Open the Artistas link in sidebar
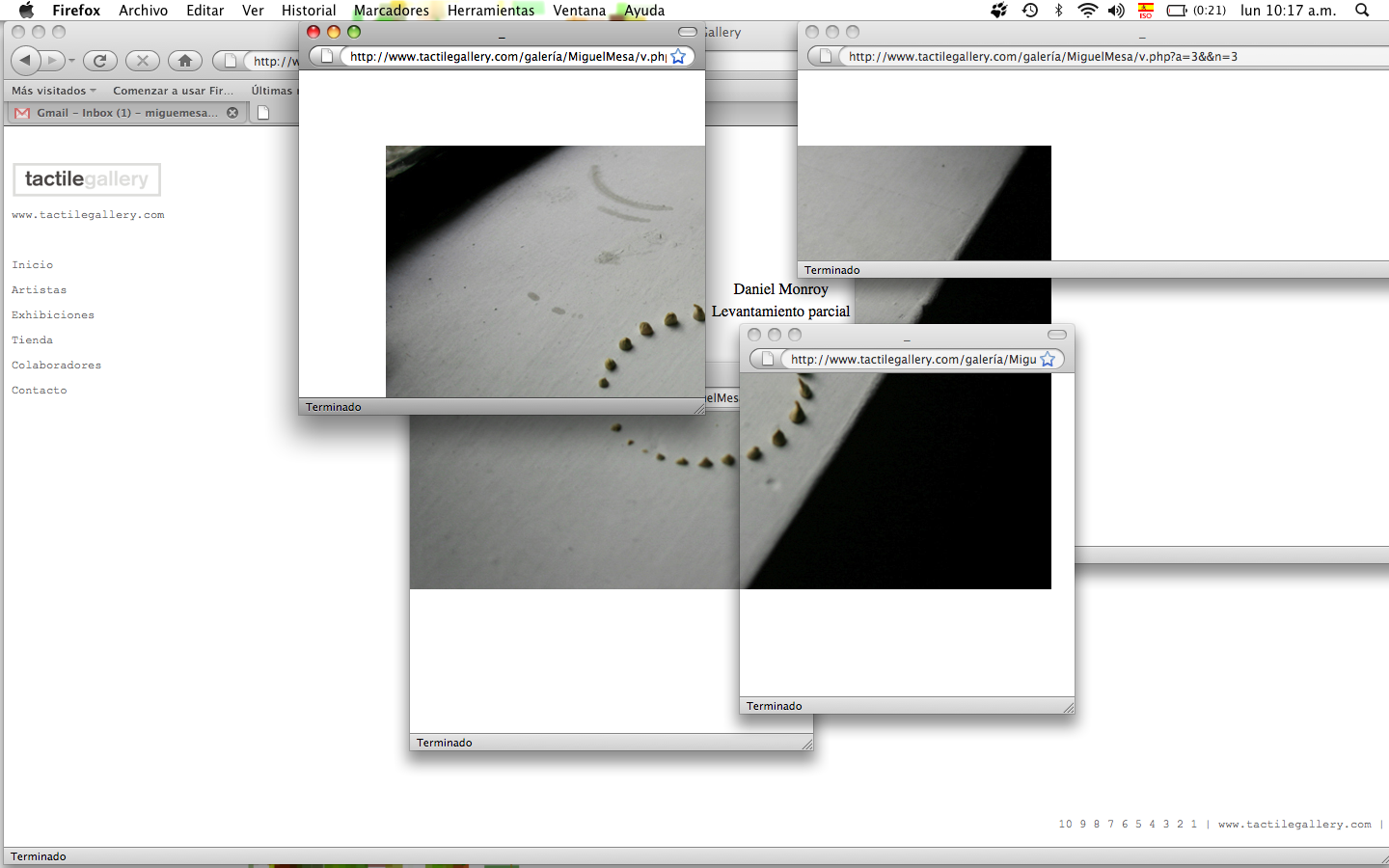 click(40, 290)
